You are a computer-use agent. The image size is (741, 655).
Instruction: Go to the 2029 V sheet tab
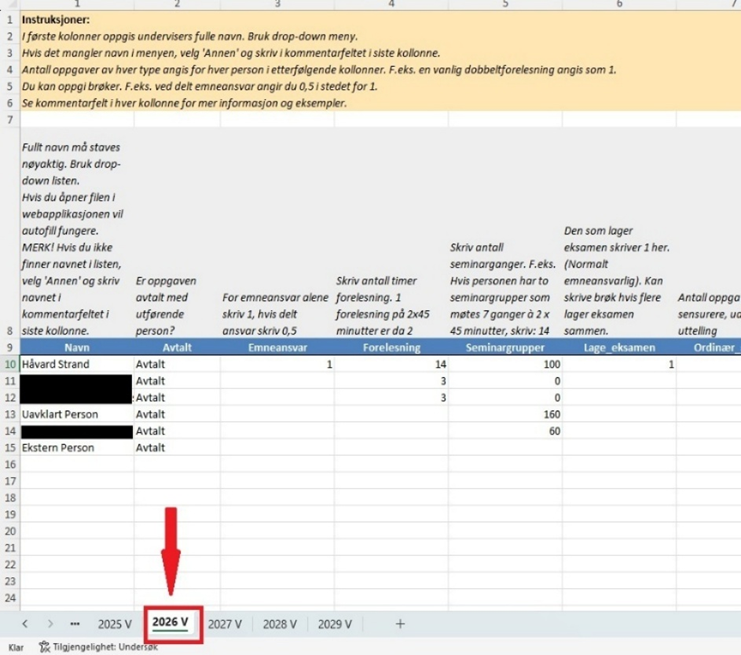point(335,624)
